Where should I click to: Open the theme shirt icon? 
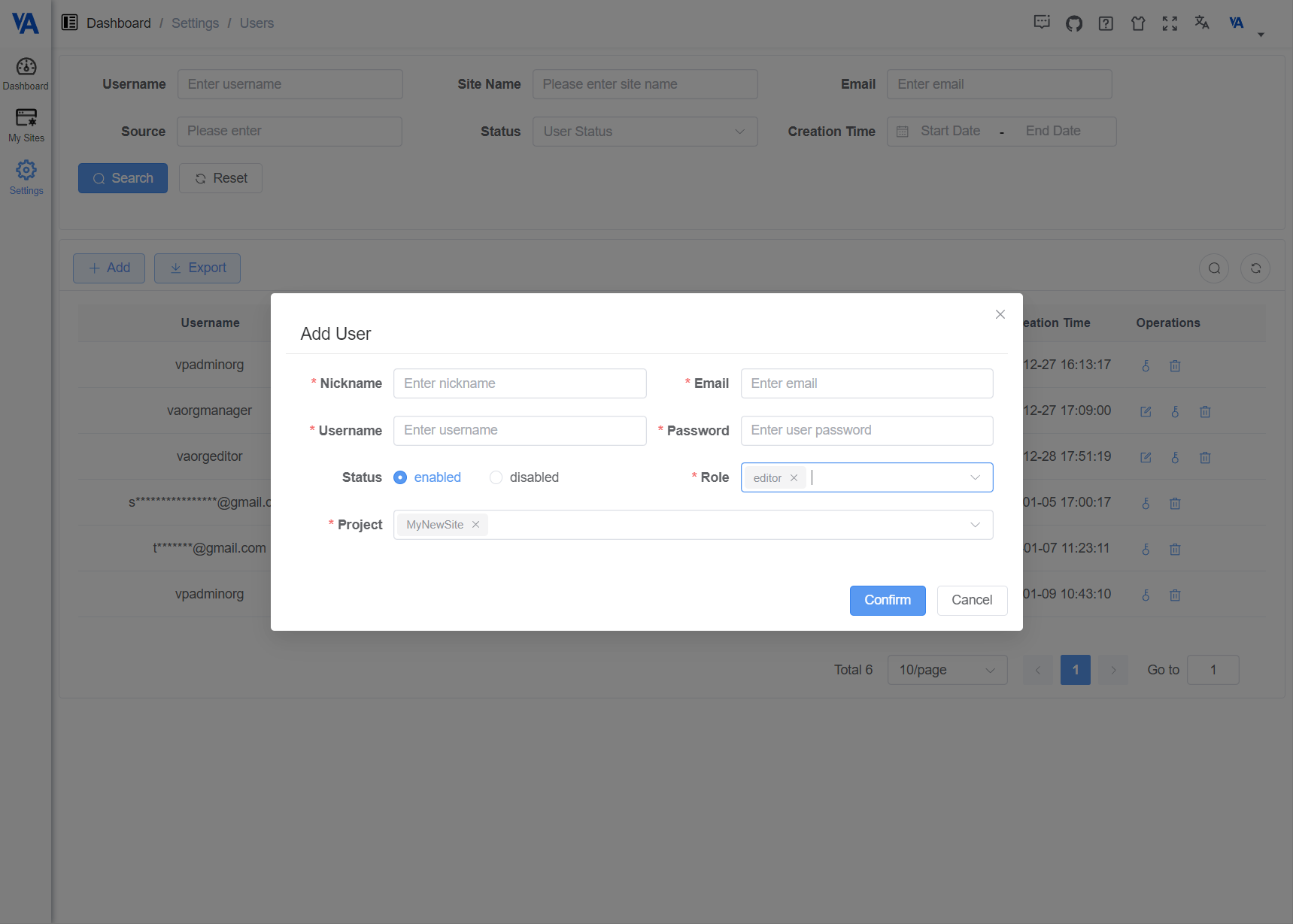1138,23
